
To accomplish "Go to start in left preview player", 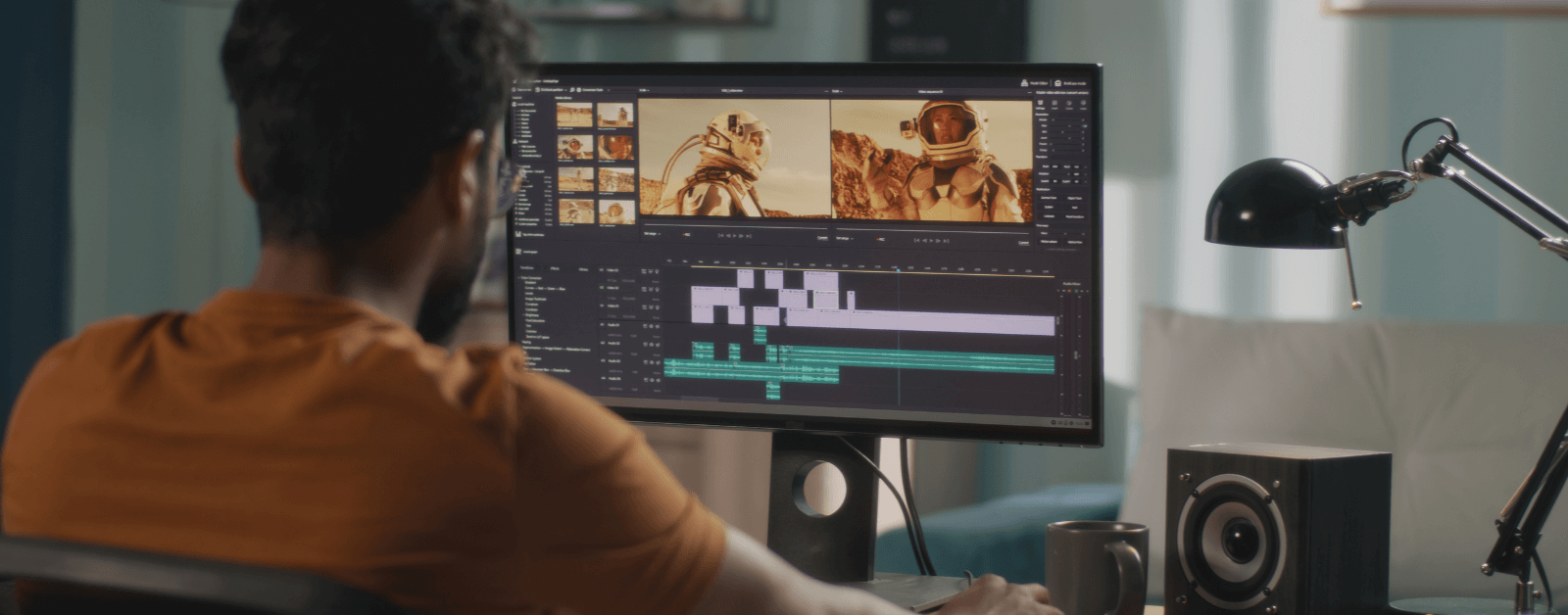I will (x=720, y=236).
